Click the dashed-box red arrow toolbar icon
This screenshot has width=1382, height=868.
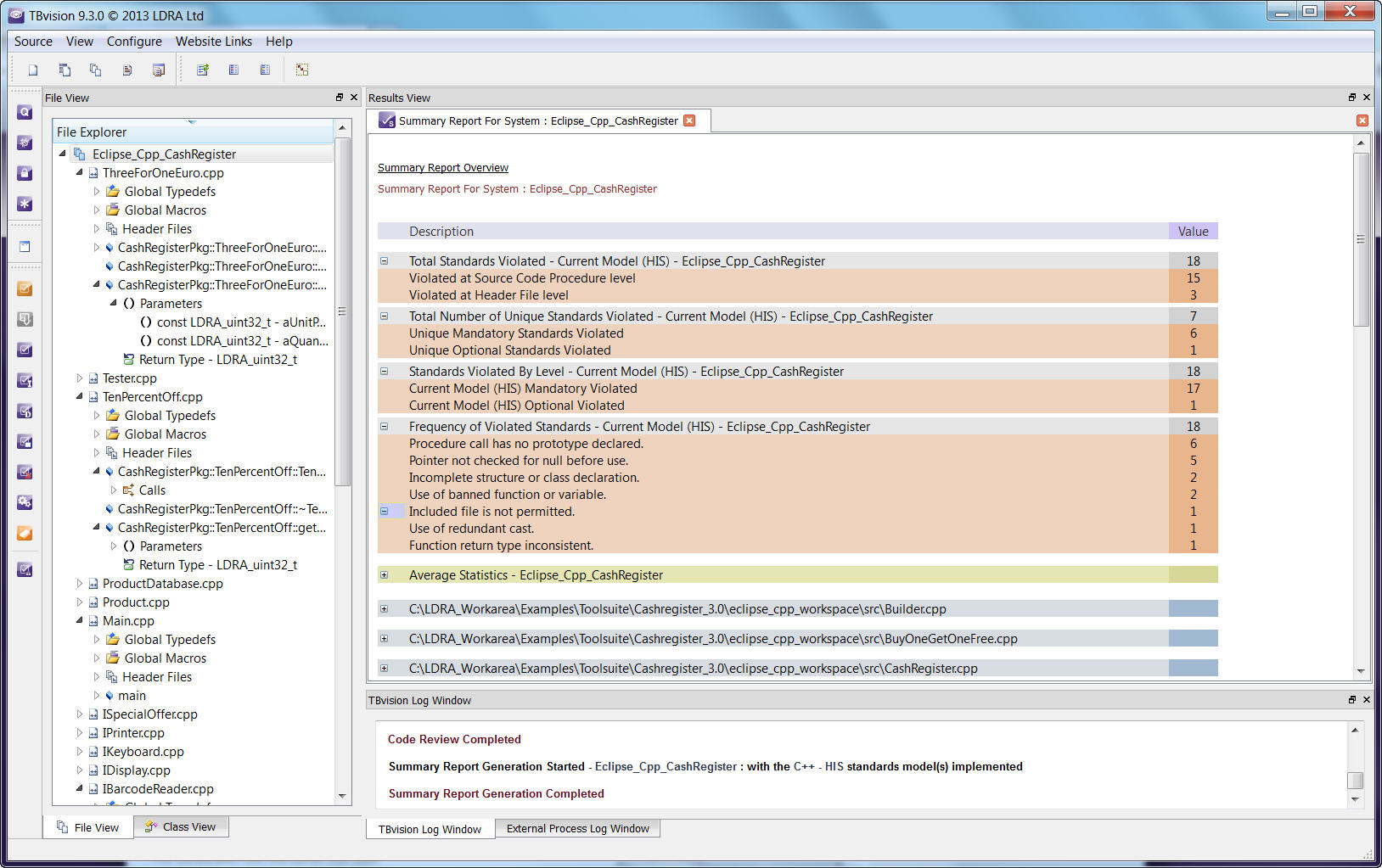coord(302,70)
